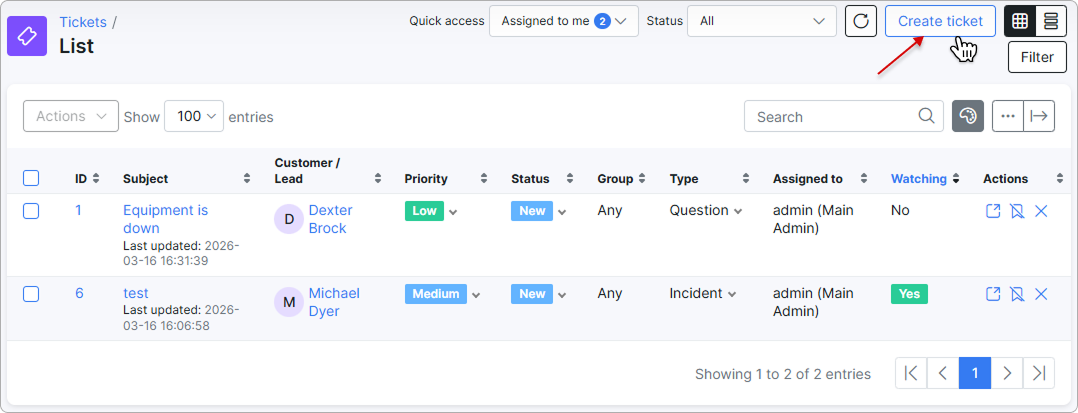Select all tickets checkbox in header
This screenshot has height=413, width=1078.
[x=31, y=179]
